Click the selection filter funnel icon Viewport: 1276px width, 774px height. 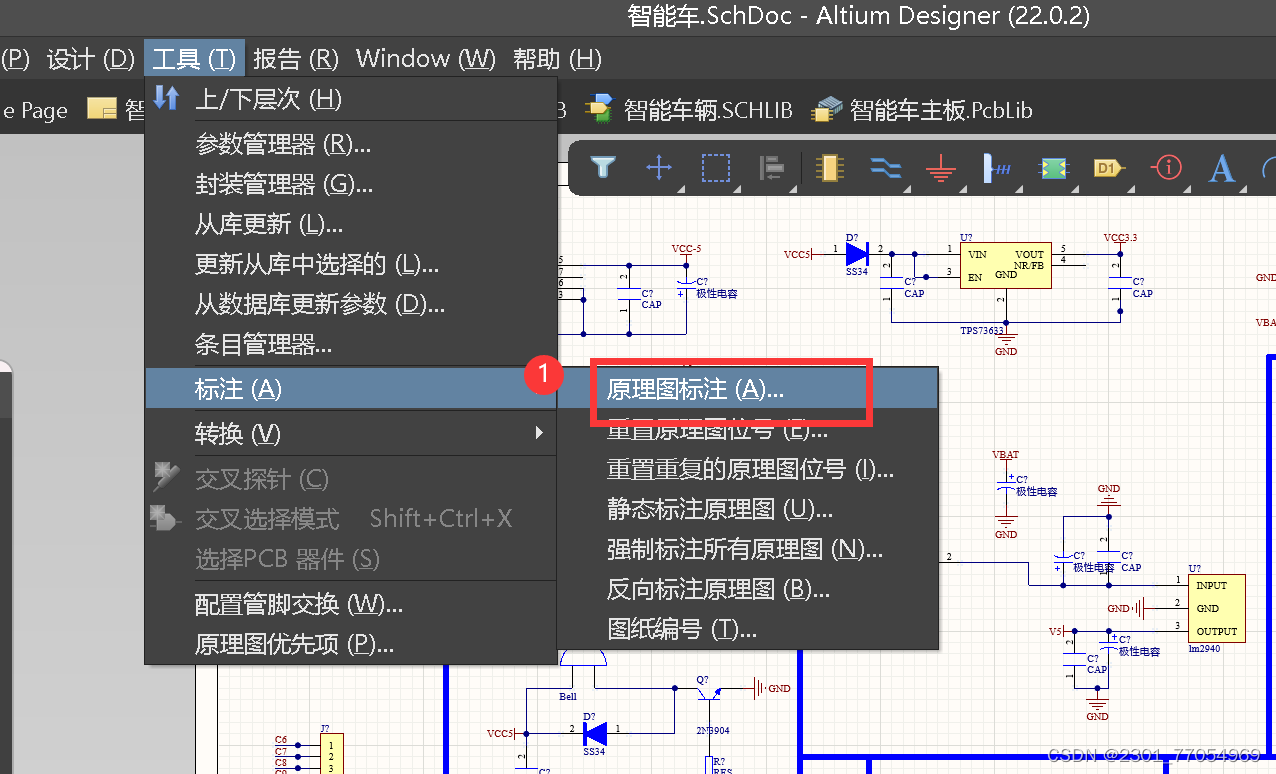click(602, 167)
